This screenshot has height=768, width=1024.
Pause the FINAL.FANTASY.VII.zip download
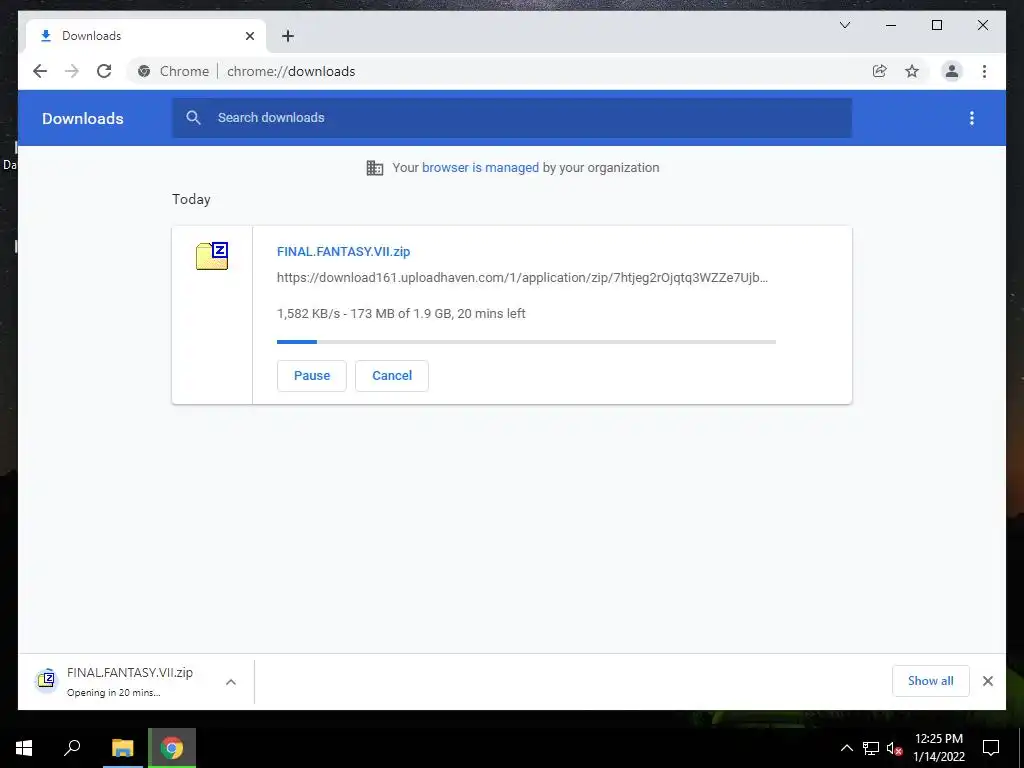312,376
